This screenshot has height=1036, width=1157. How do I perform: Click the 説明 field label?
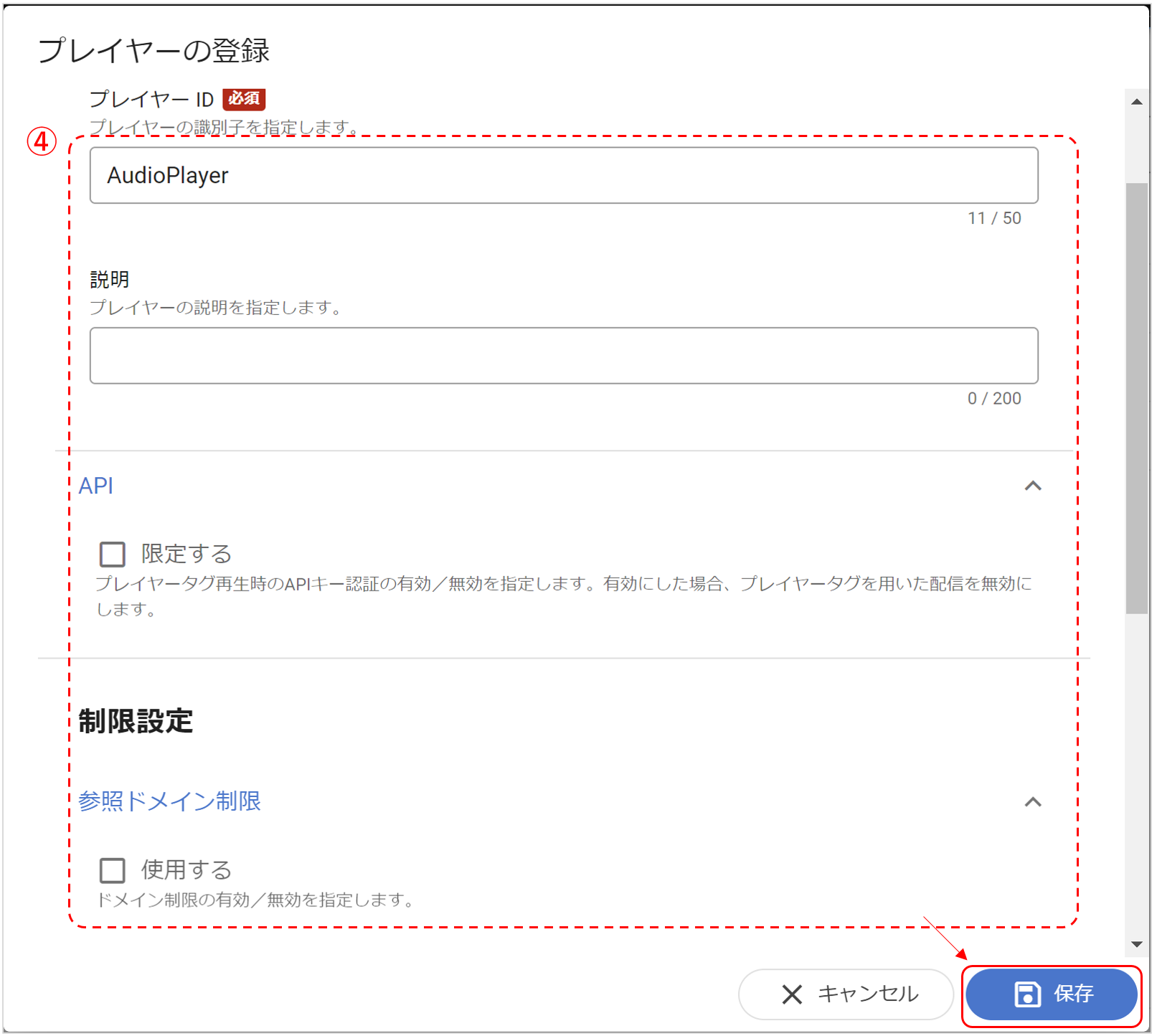click(110, 279)
